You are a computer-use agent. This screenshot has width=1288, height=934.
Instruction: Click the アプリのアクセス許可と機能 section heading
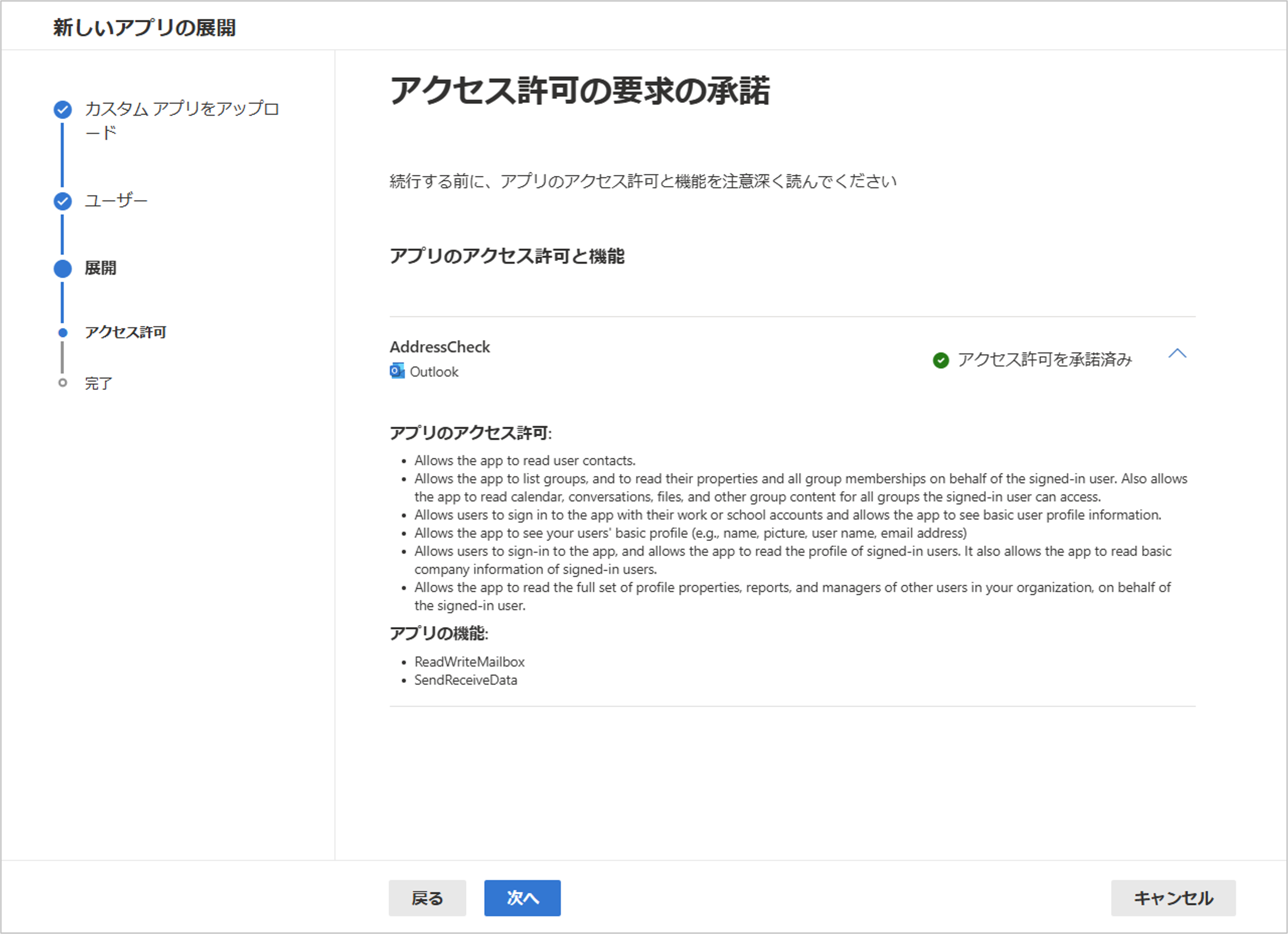506,256
